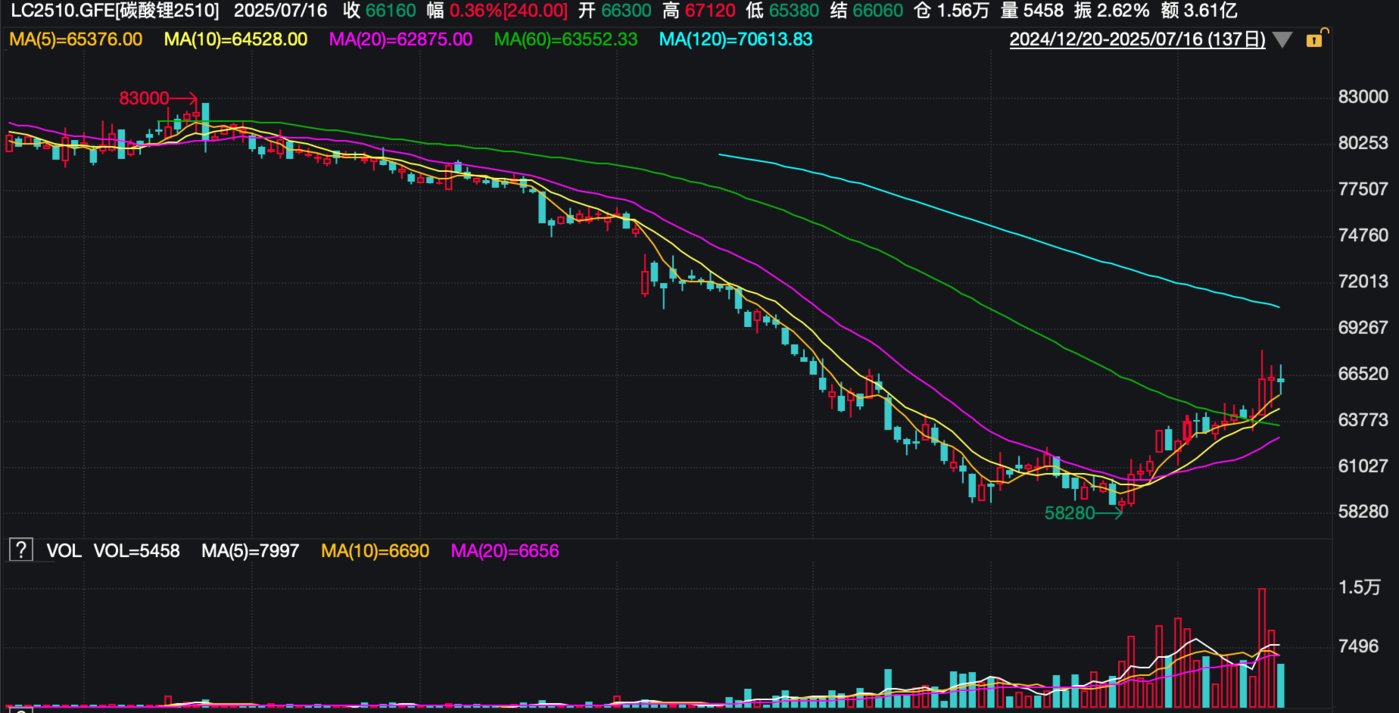Toggle the orange chart lock icon

pyautogui.click(x=1313, y=40)
